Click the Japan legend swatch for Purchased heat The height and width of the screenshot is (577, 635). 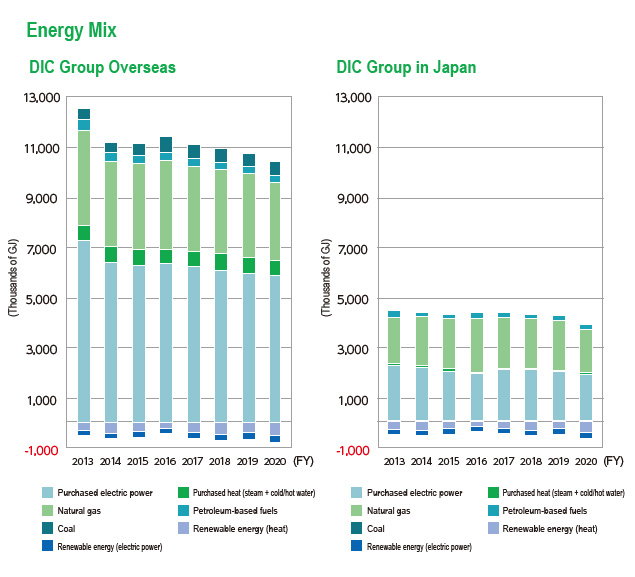pyautogui.click(x=493, y=492)
